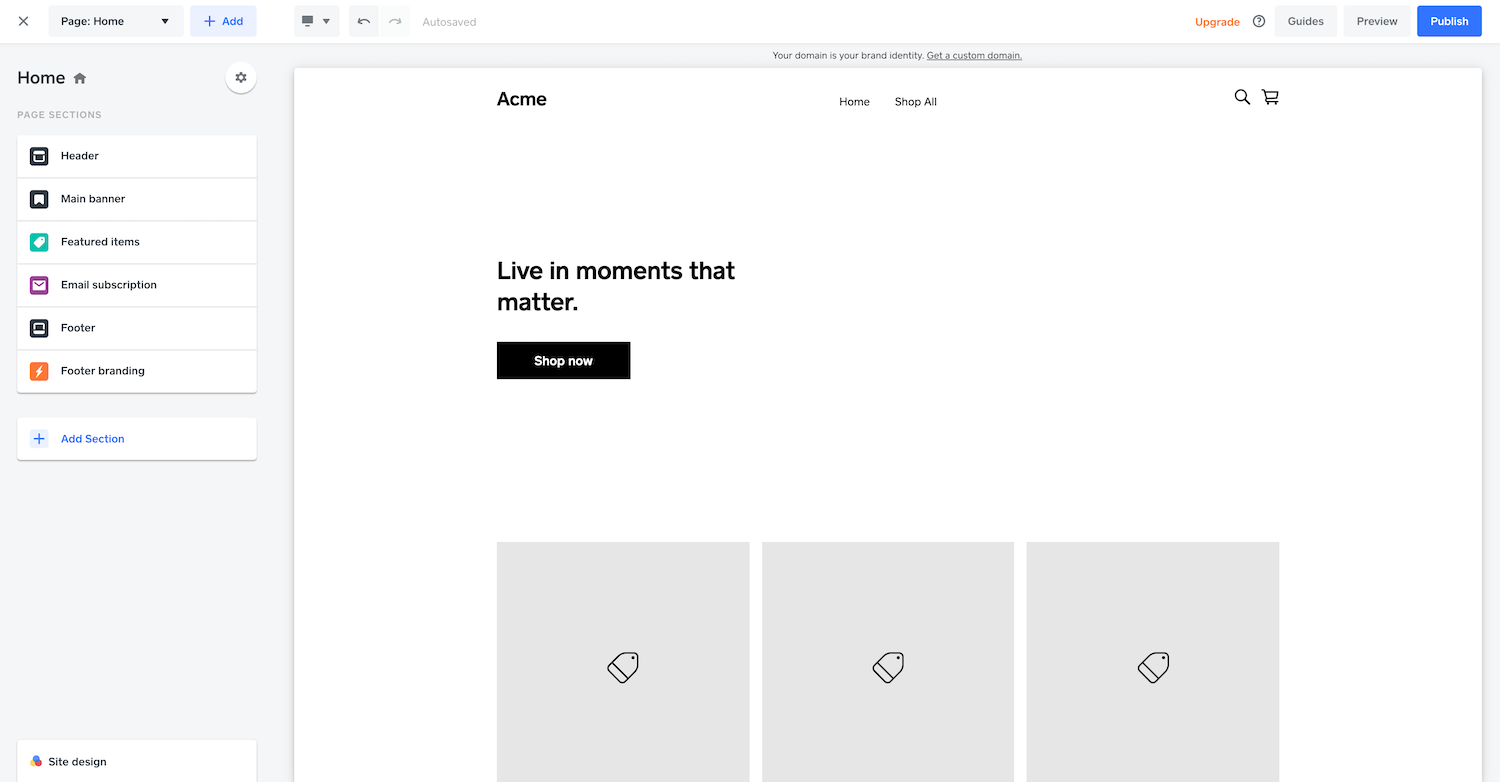1500x782 pixels.
Task: Open the shopping cart icon in preview
Action: (1270, 97)
